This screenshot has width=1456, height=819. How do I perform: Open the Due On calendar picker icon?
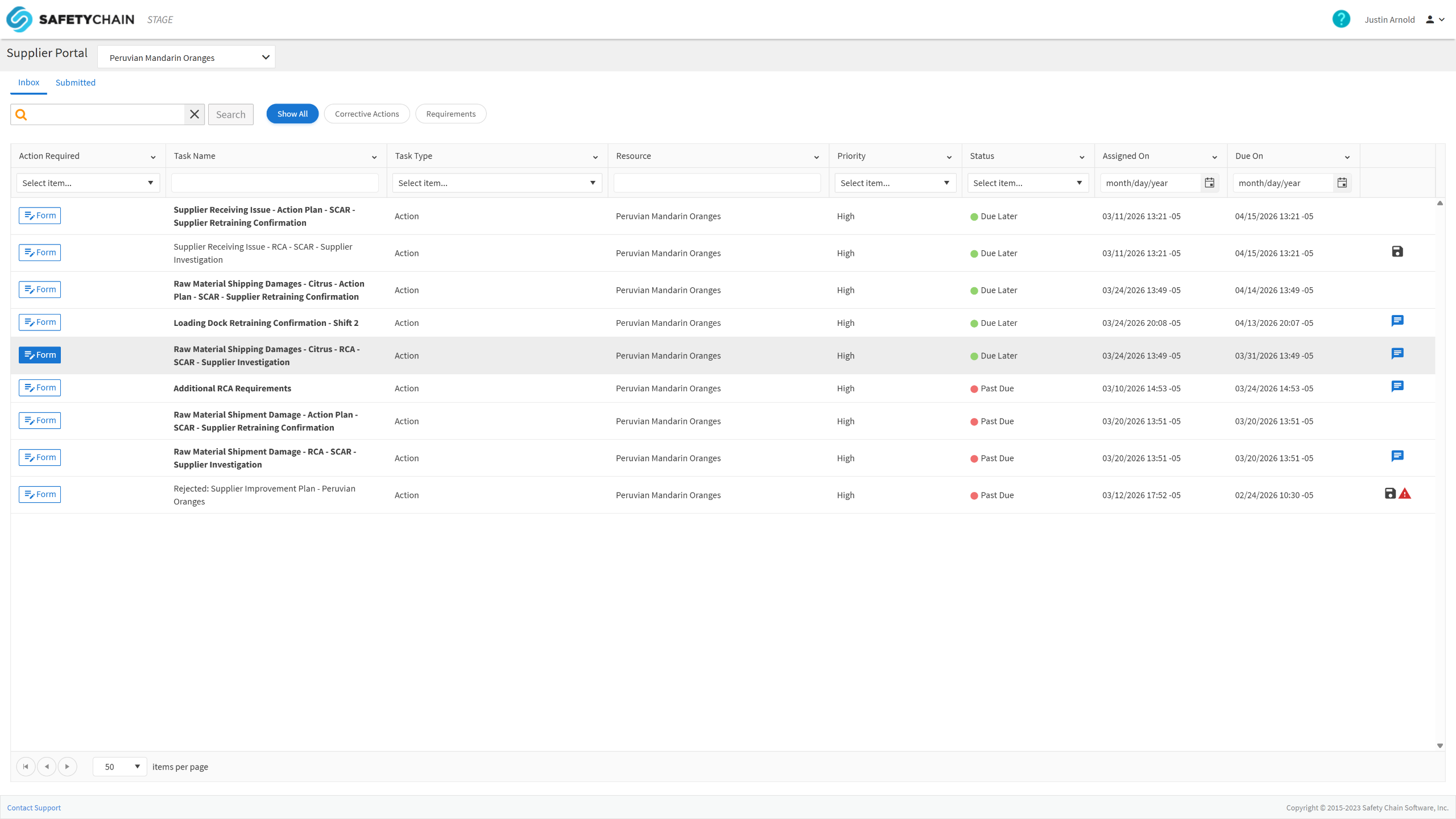pyautogui.click(x=1342, y=183)
